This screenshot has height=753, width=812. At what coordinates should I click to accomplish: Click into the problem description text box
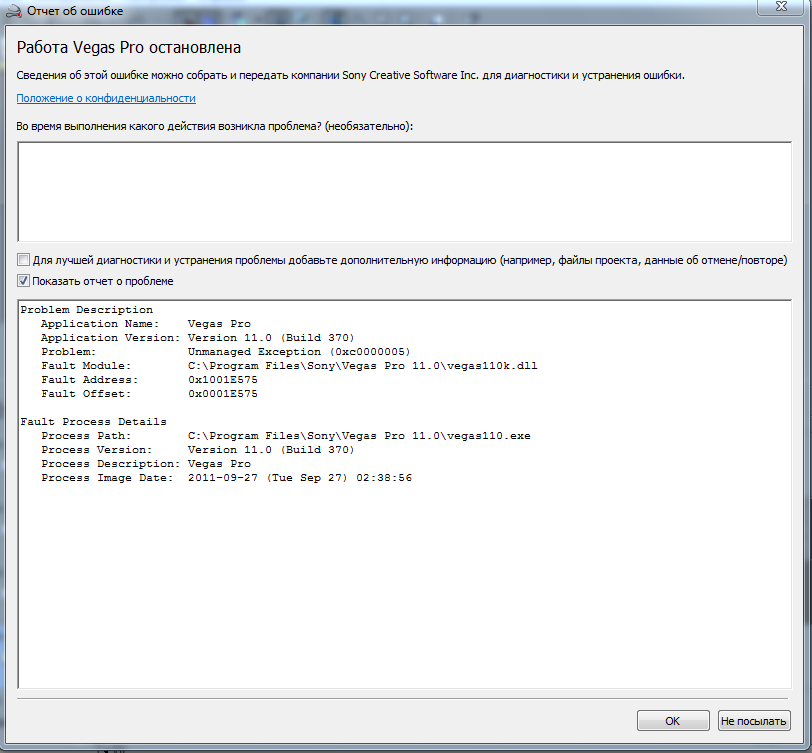[404, 192]
